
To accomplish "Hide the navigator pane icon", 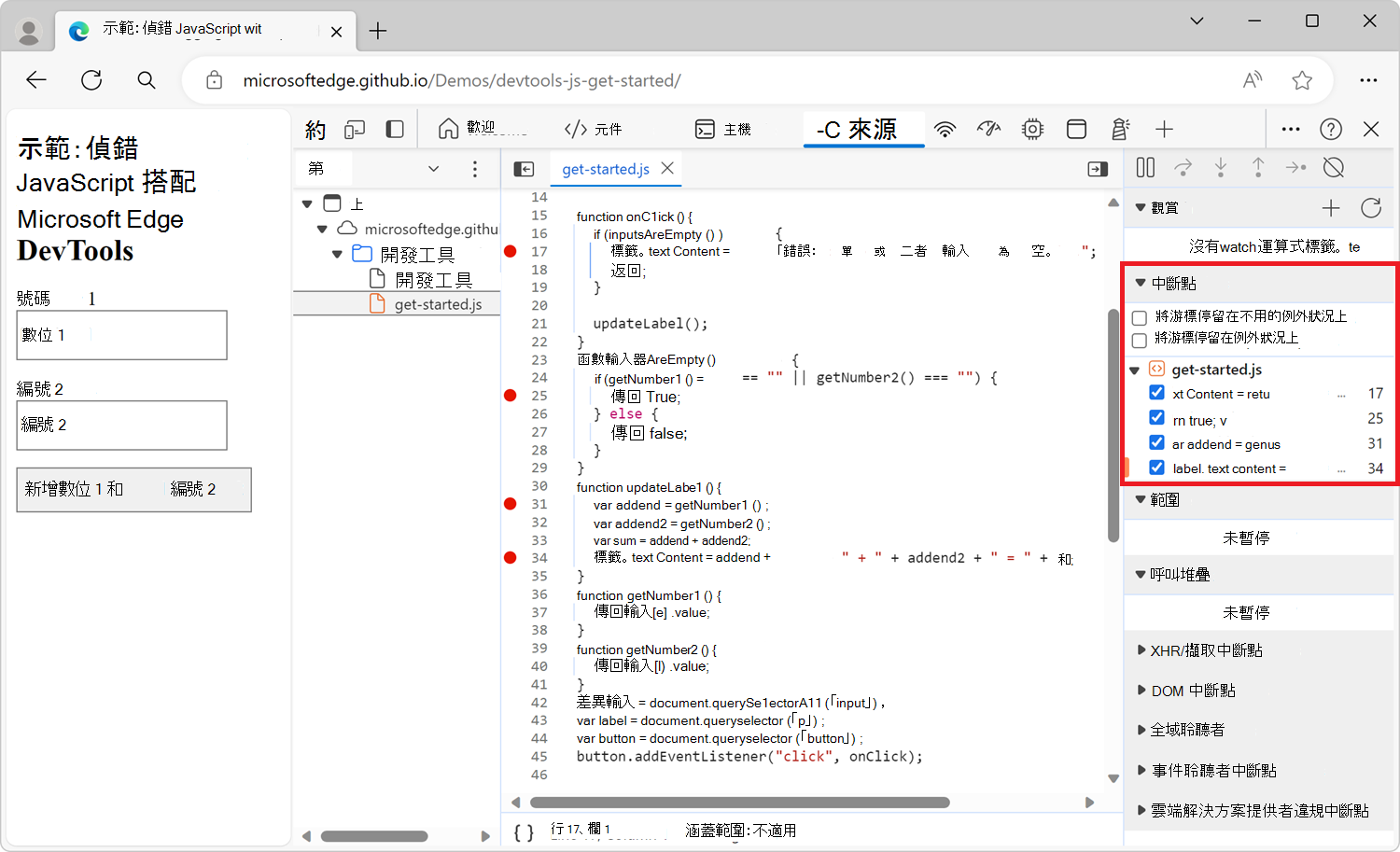I will tap(525, 169).
